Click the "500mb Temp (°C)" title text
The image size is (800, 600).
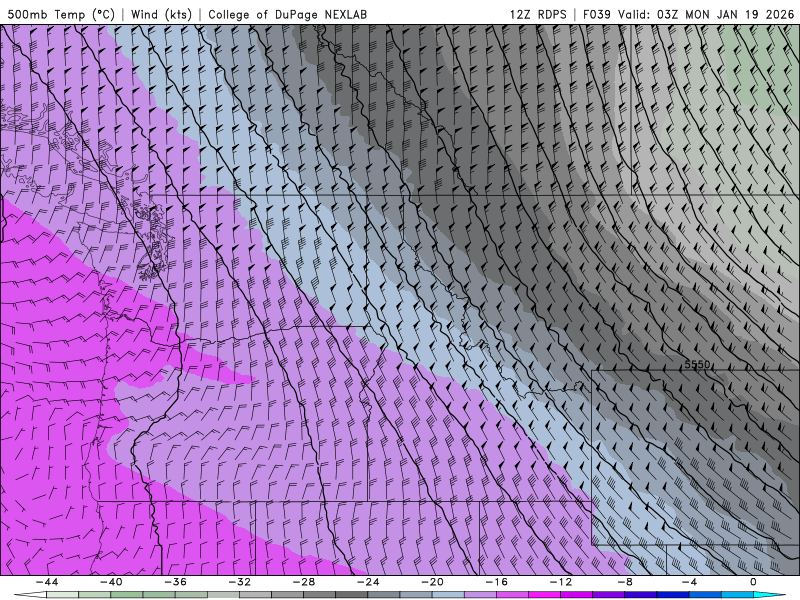61,14
